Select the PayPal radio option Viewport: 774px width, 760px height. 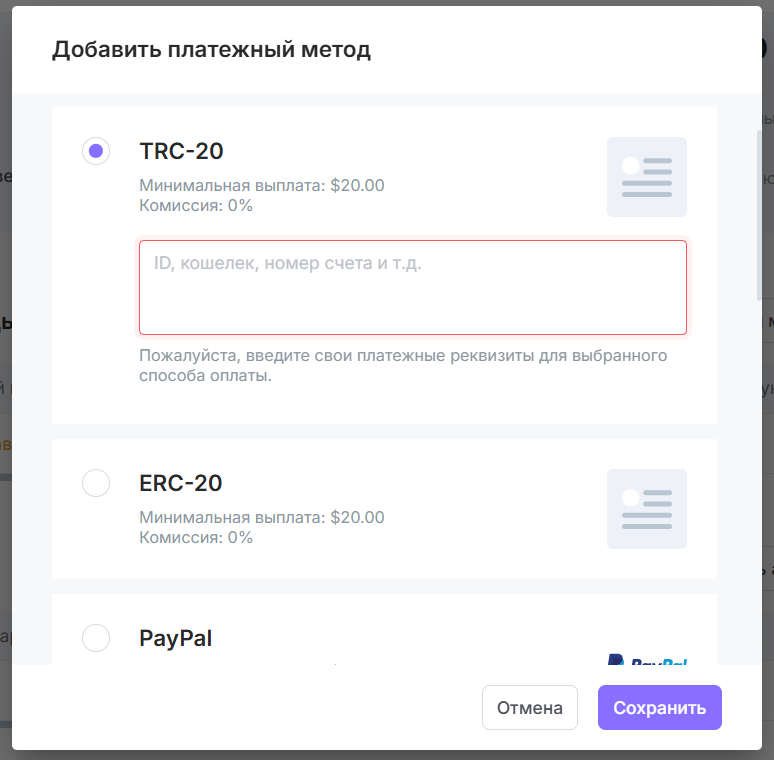(96, 638)
